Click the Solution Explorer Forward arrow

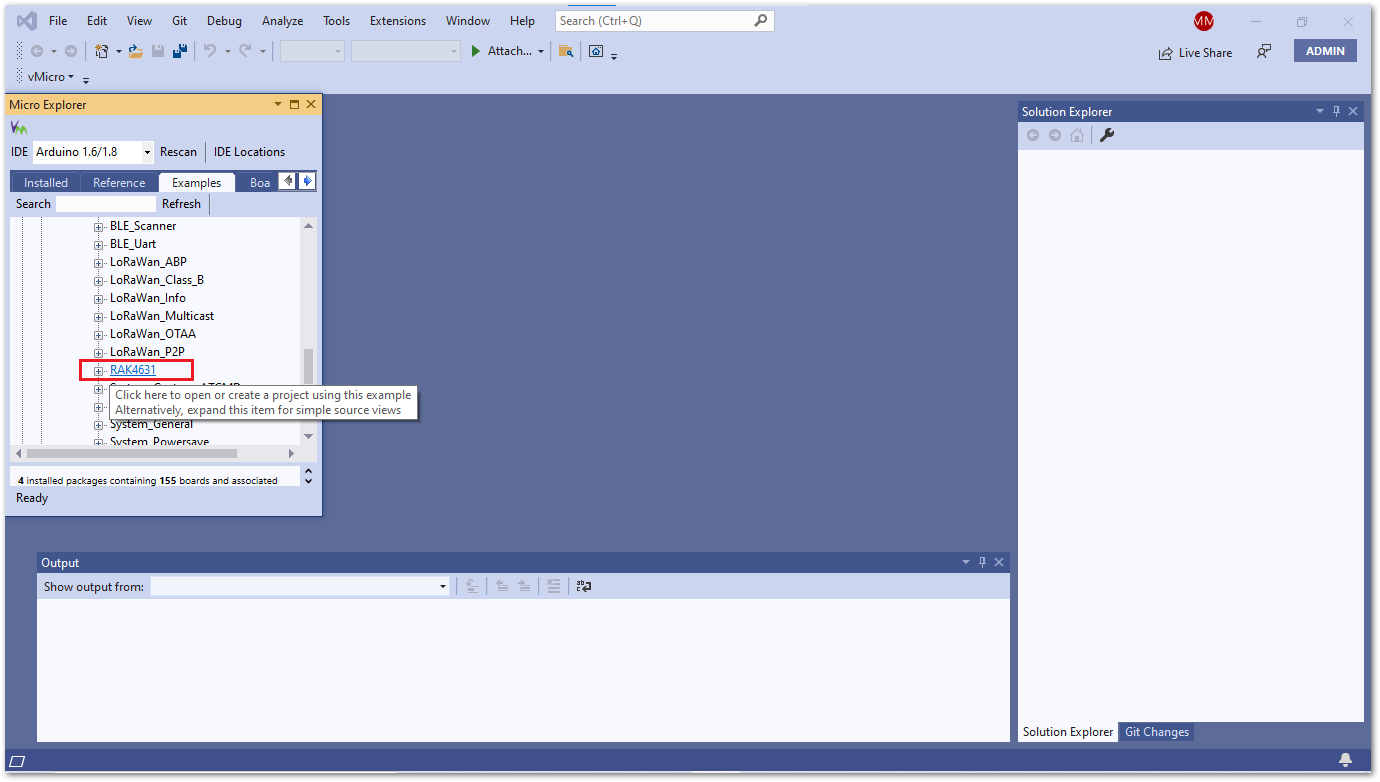[1055, 135]
